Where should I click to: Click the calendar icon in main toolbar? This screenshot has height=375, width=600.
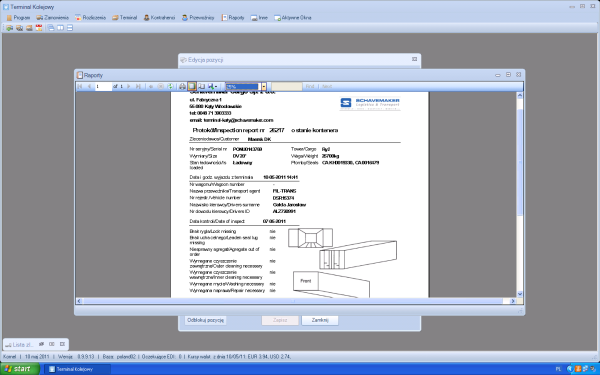pos(39,28)
